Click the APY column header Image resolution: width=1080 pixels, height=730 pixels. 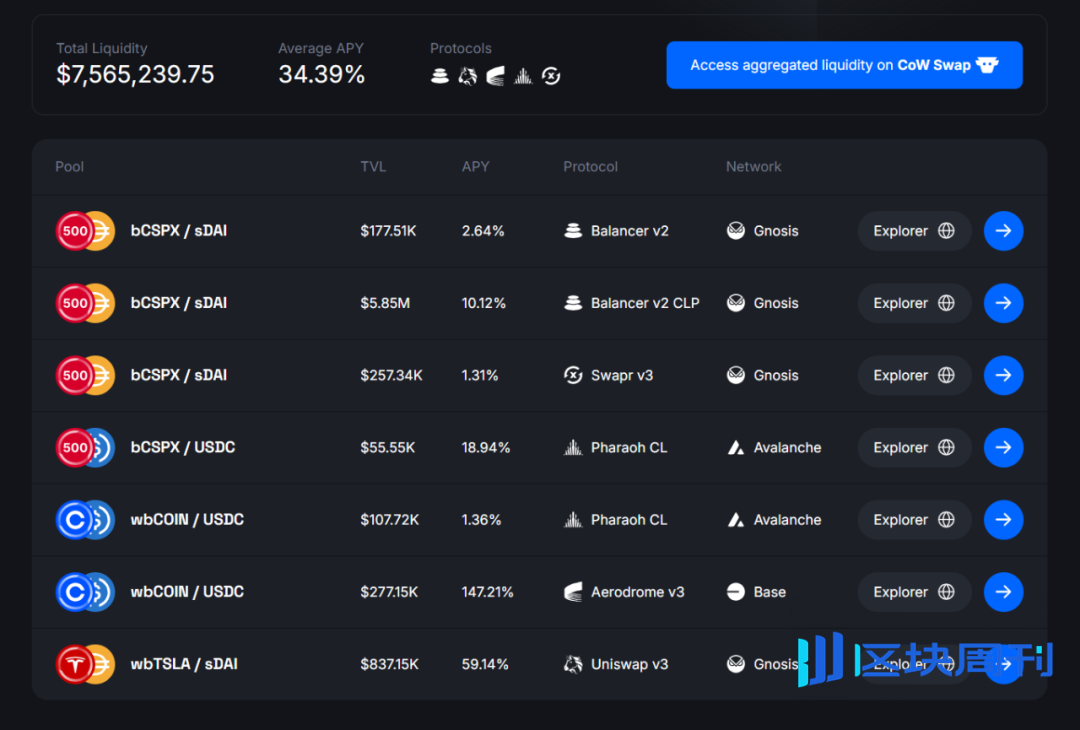click(x=475, y=167)
